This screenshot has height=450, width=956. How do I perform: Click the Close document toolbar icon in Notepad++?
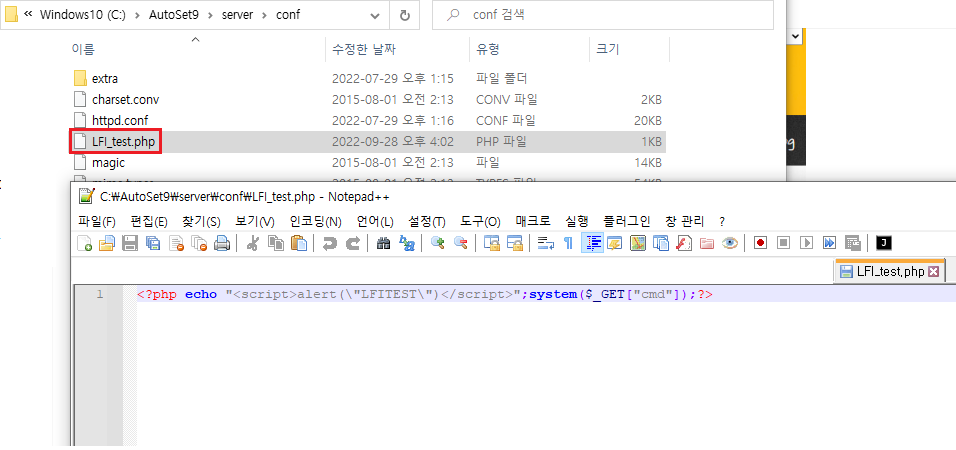[x=176, y=243]
